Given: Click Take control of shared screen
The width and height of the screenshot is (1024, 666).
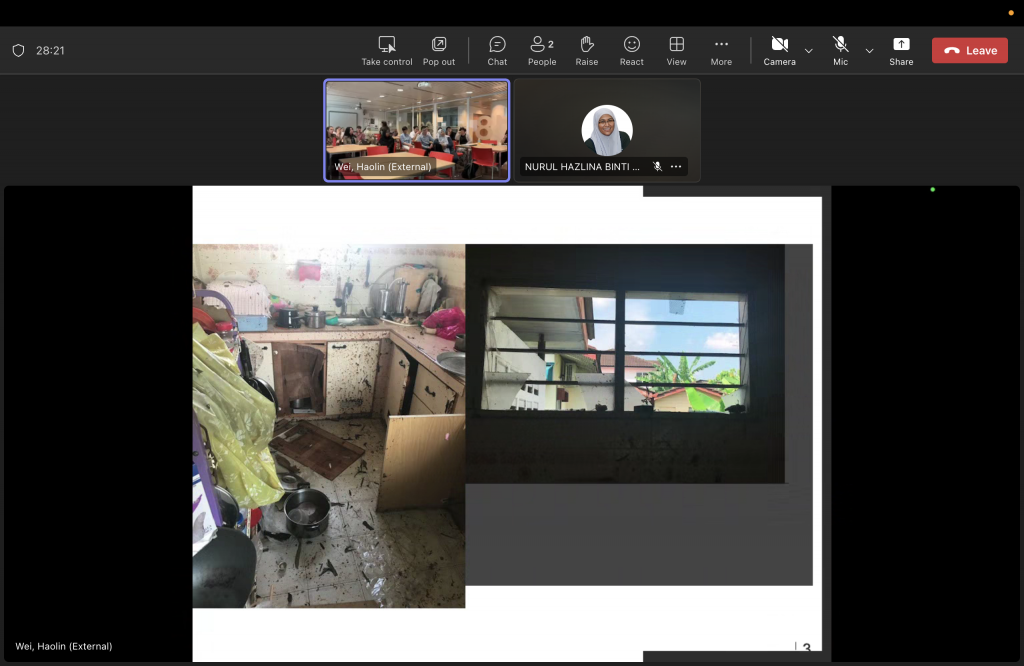Looking at the screenshot, I should pyautogui.click(x=387, y=51).
